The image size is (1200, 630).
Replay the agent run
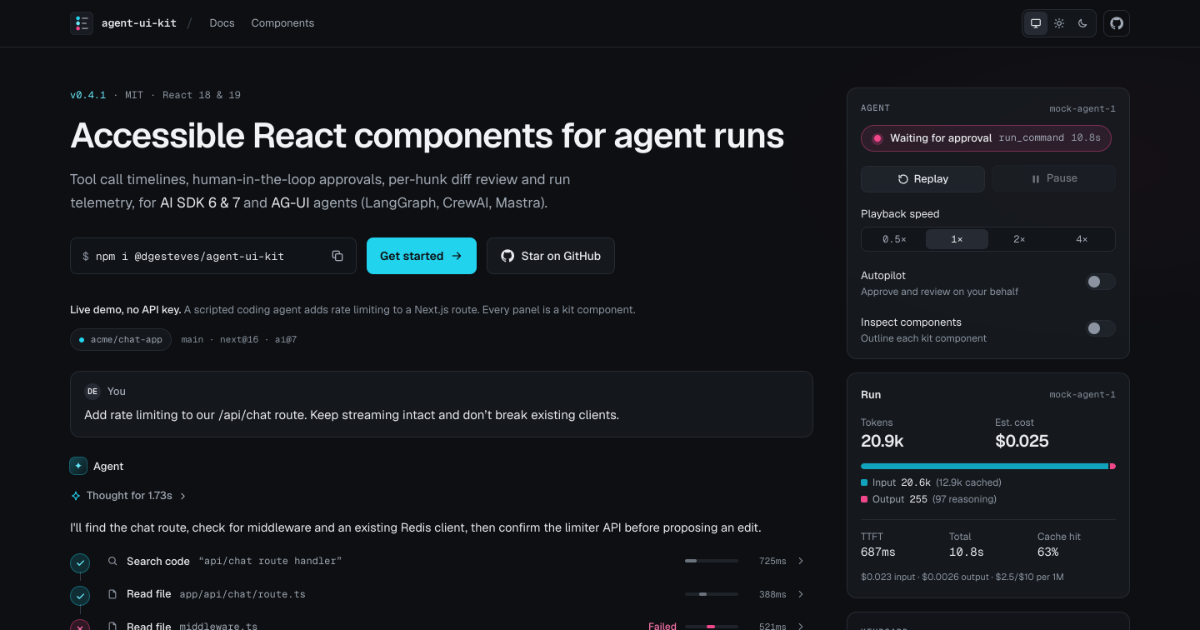923,179
